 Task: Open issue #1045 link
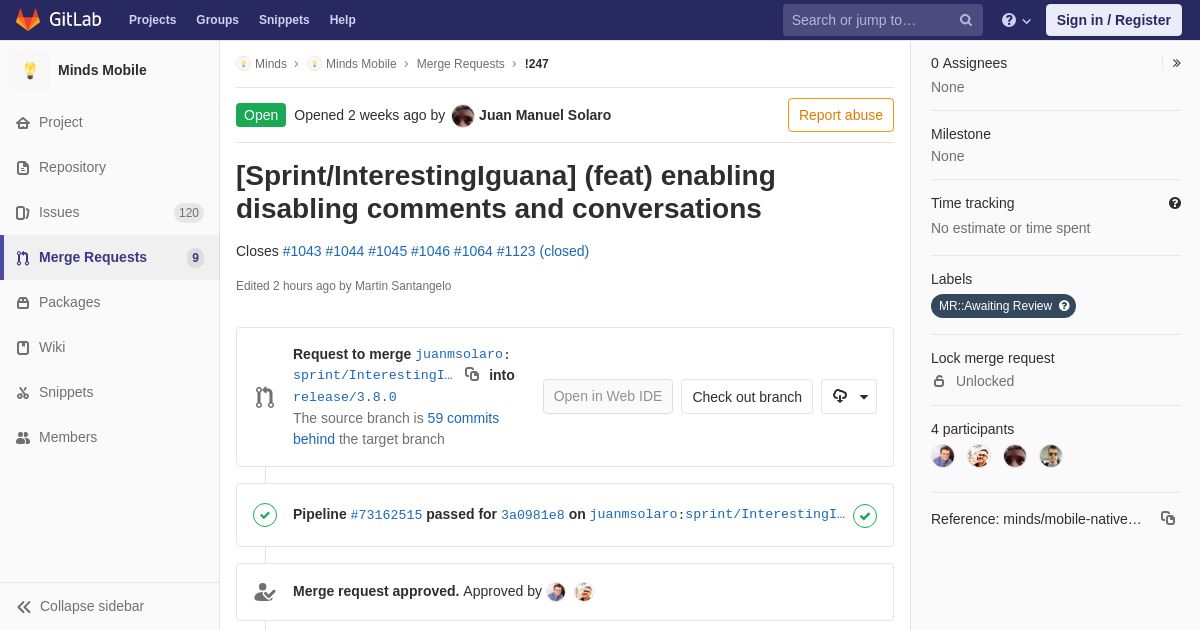tap(388, 251)
